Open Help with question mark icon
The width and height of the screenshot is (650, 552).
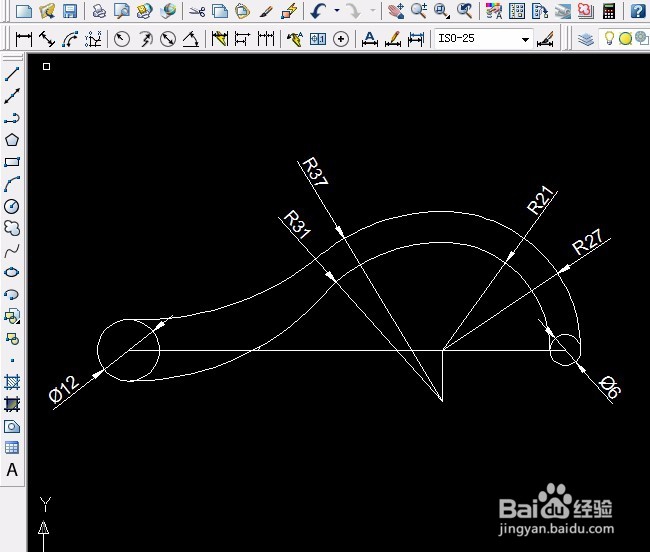point(638,10)
